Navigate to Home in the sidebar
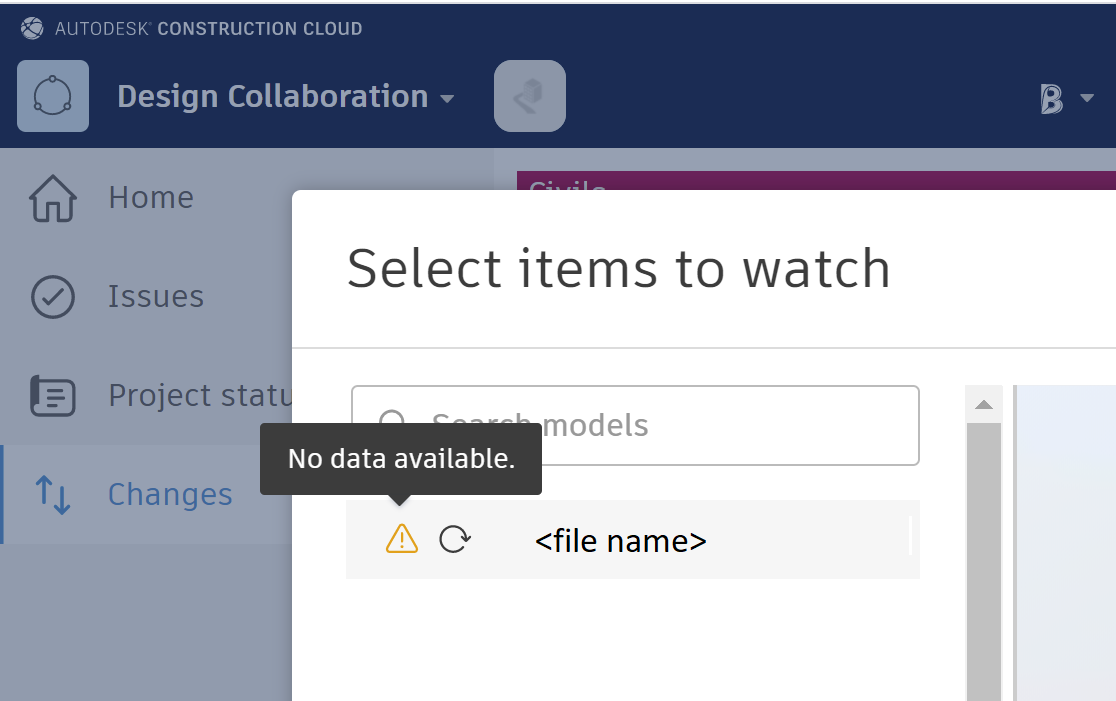Screen dimensions: 1116x701 click(x=150, y=197)
